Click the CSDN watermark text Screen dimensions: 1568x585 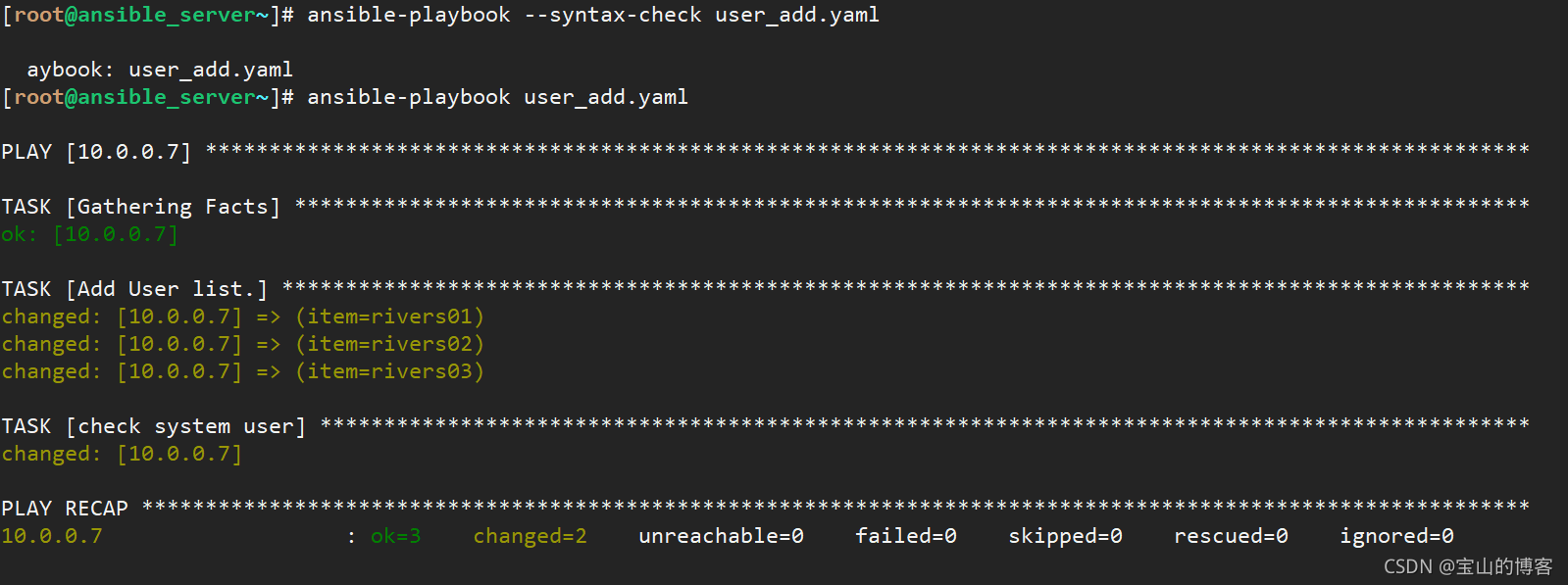point(1468,566)
